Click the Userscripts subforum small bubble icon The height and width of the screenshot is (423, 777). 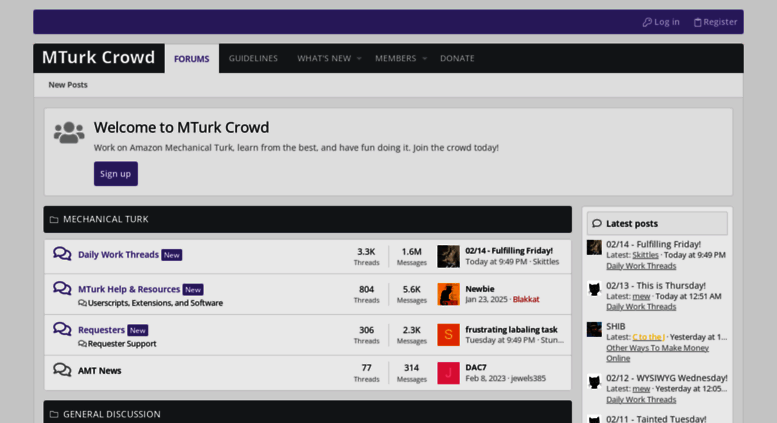click(82, 303)
